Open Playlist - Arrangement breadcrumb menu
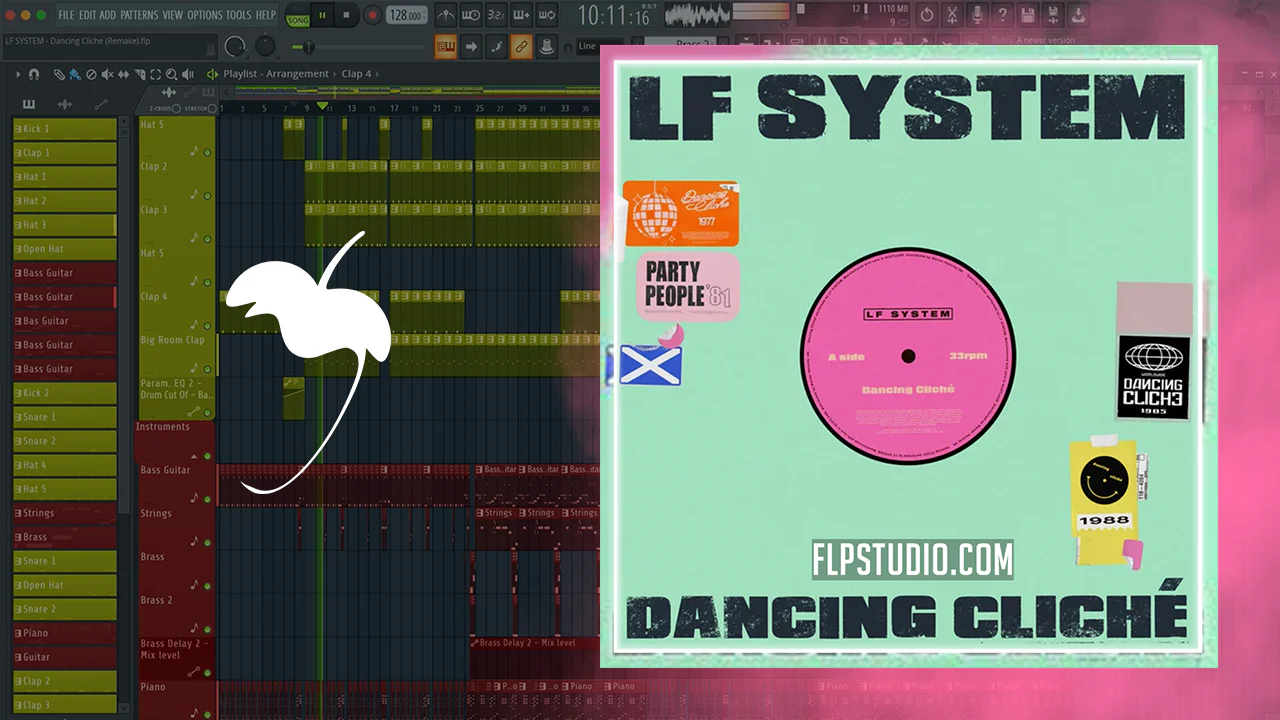The image size is (1280, 720). point(276,74)
